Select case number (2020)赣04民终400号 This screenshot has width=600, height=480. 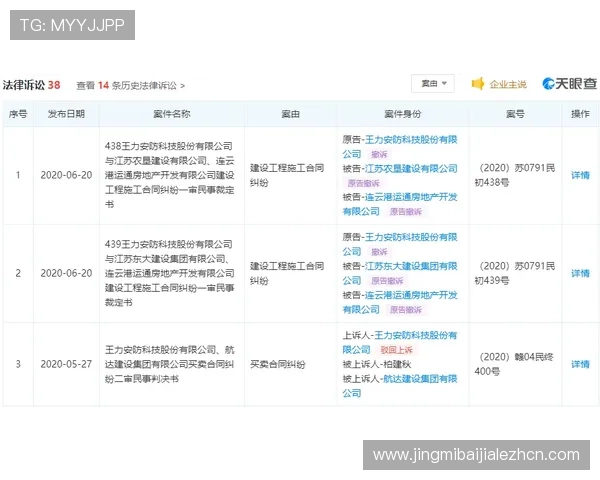(515, 364)
